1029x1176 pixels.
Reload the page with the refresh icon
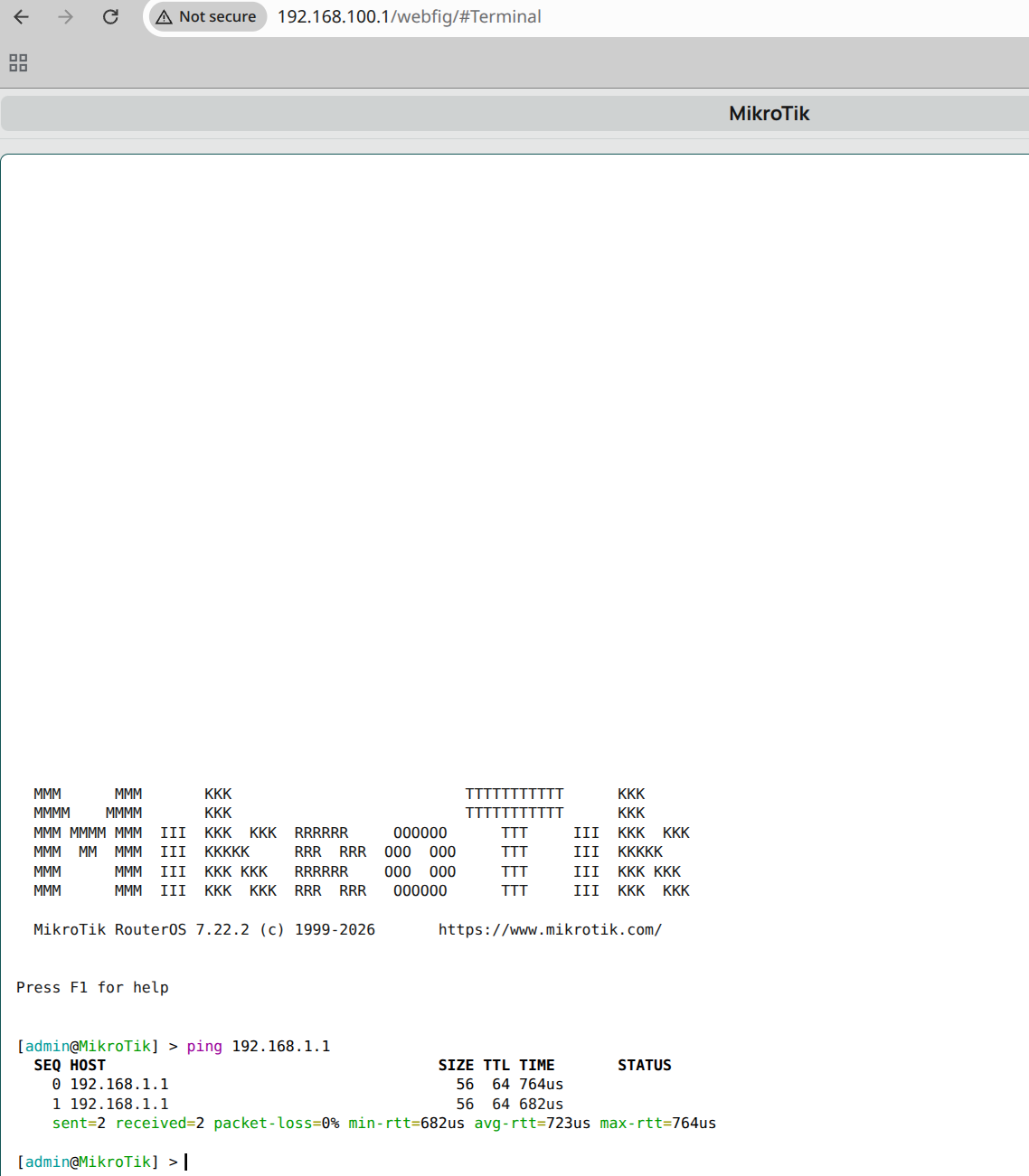[110, 16]
